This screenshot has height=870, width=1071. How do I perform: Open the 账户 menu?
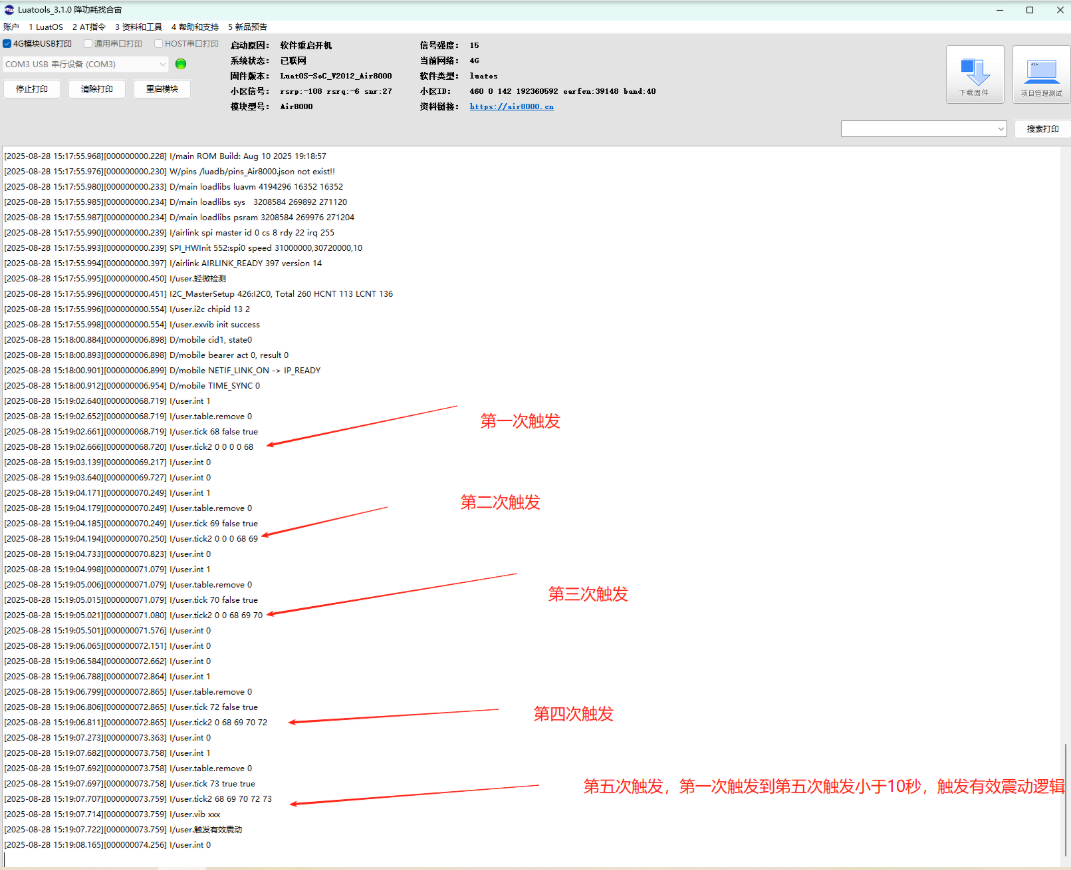pyautogui.click(x=12, y=26)
